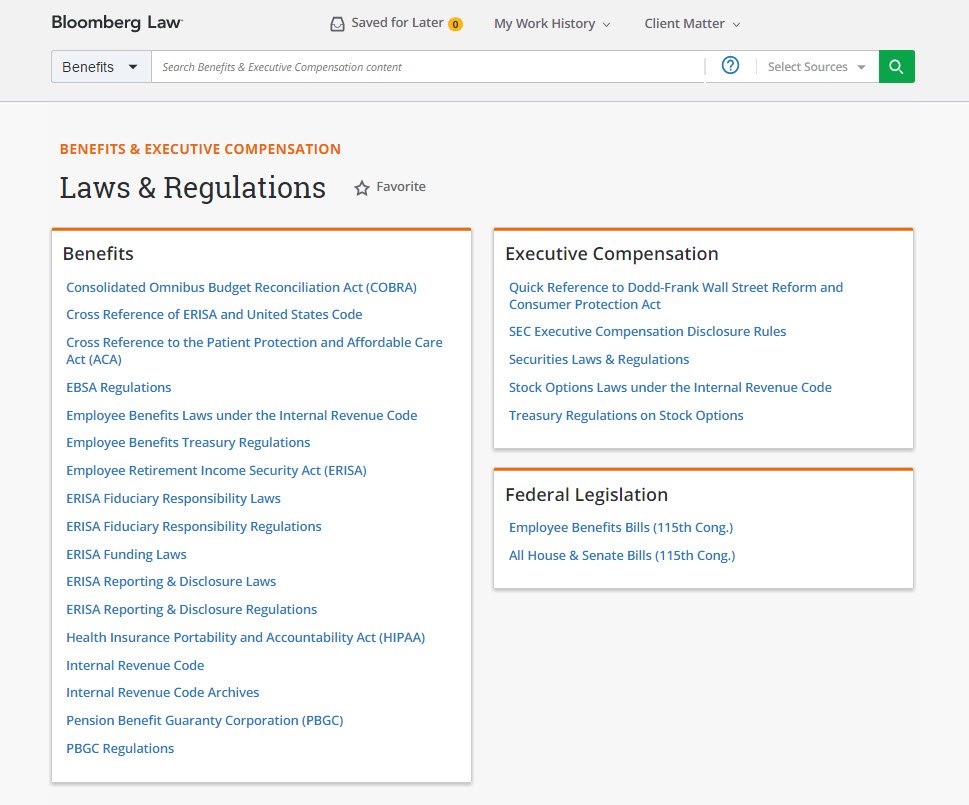Open the Benefits & Executive Compensation breadcrumb

click(200, 149)
